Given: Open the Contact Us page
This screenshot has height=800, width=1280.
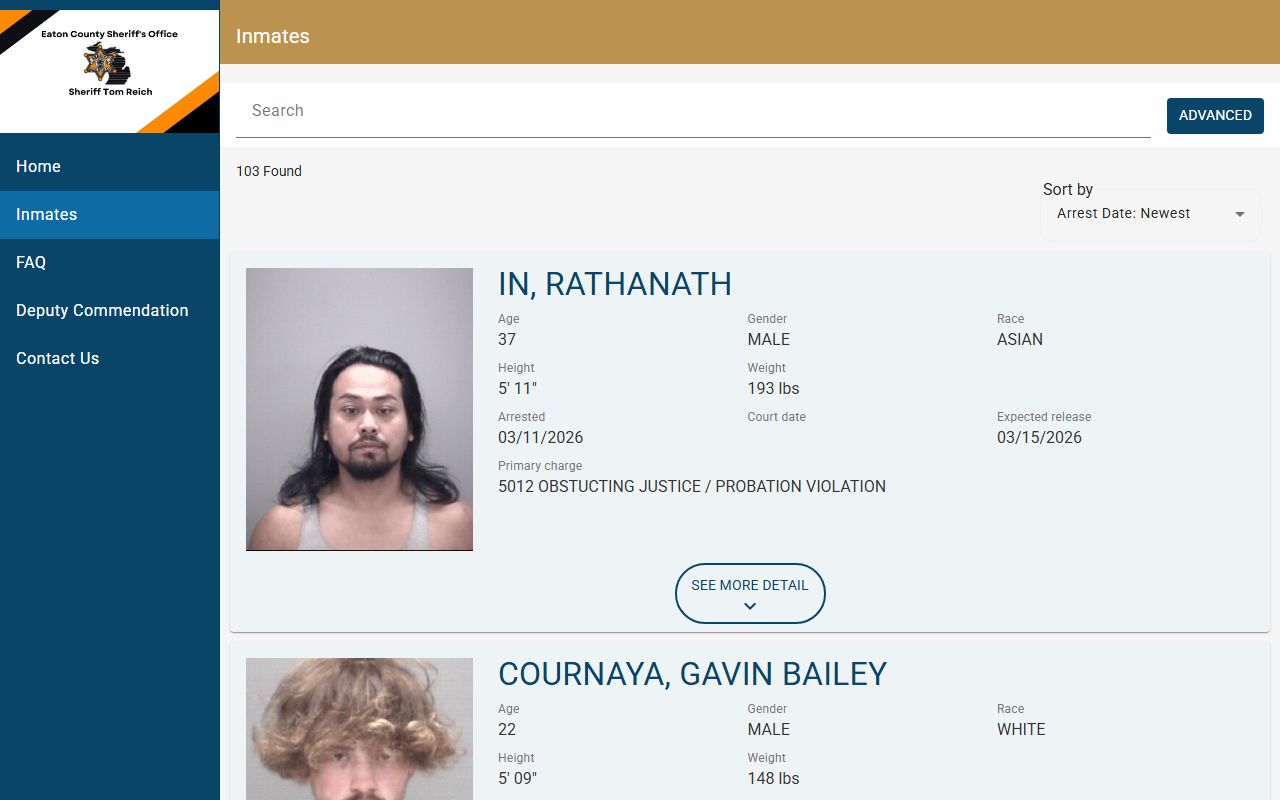Looking at the screenshot, I should click(x=109, y=359).
